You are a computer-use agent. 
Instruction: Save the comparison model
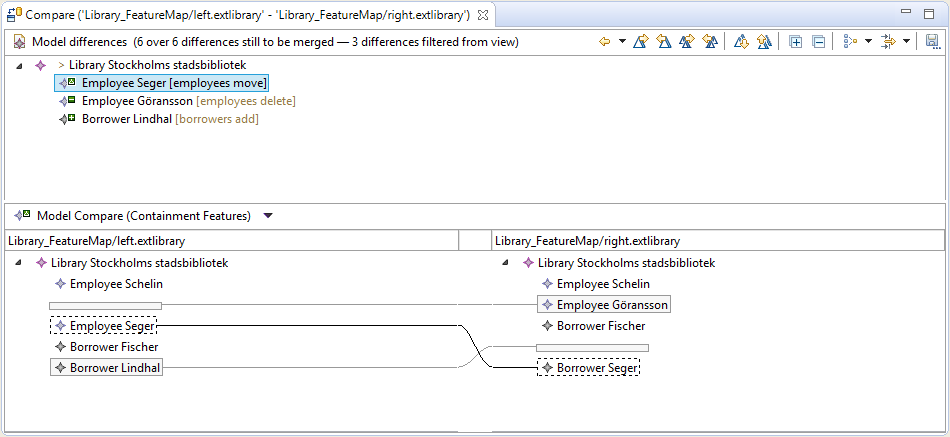click(x=932, y=42)
